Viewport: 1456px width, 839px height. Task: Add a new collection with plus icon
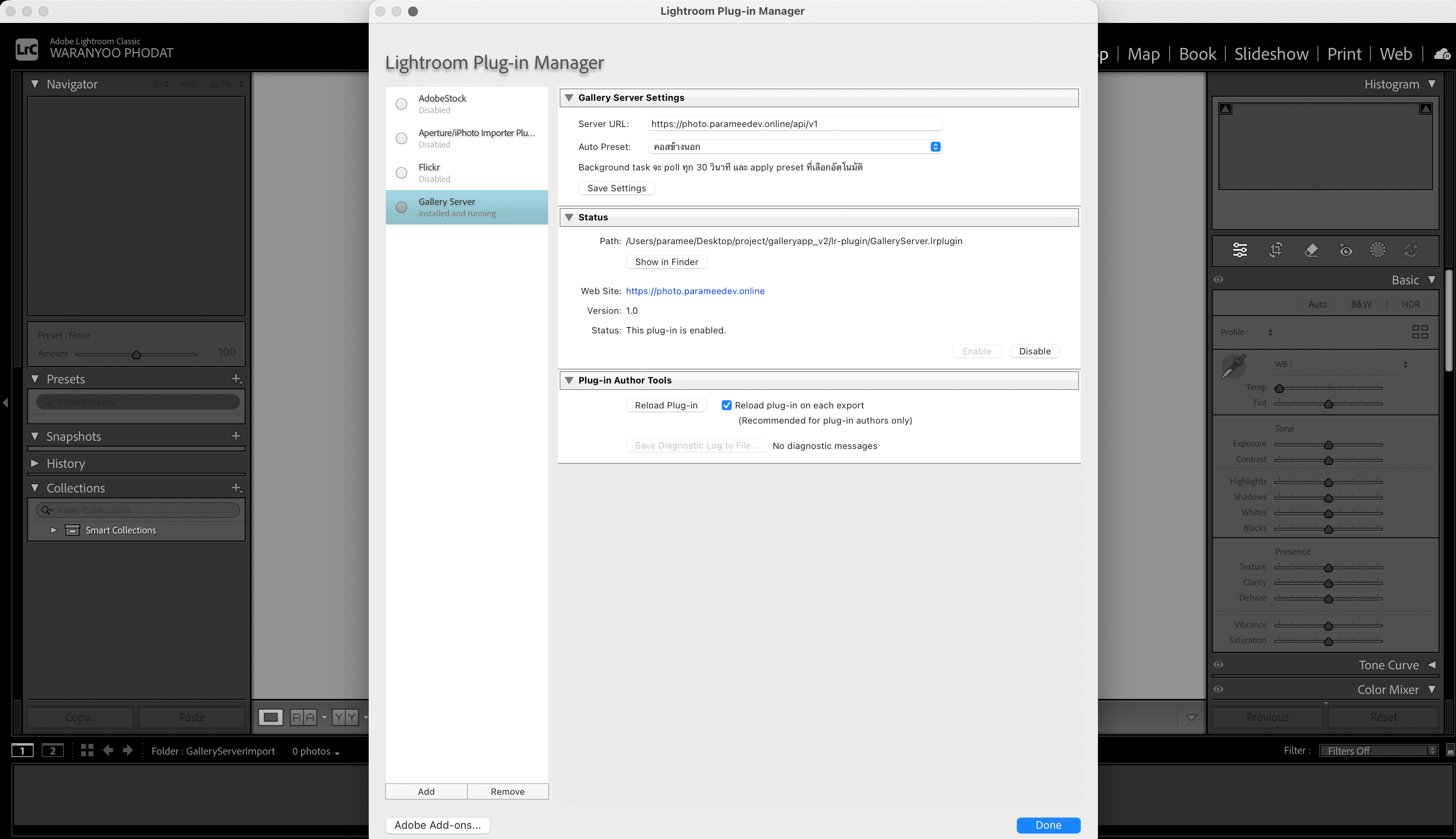point(236,488)
